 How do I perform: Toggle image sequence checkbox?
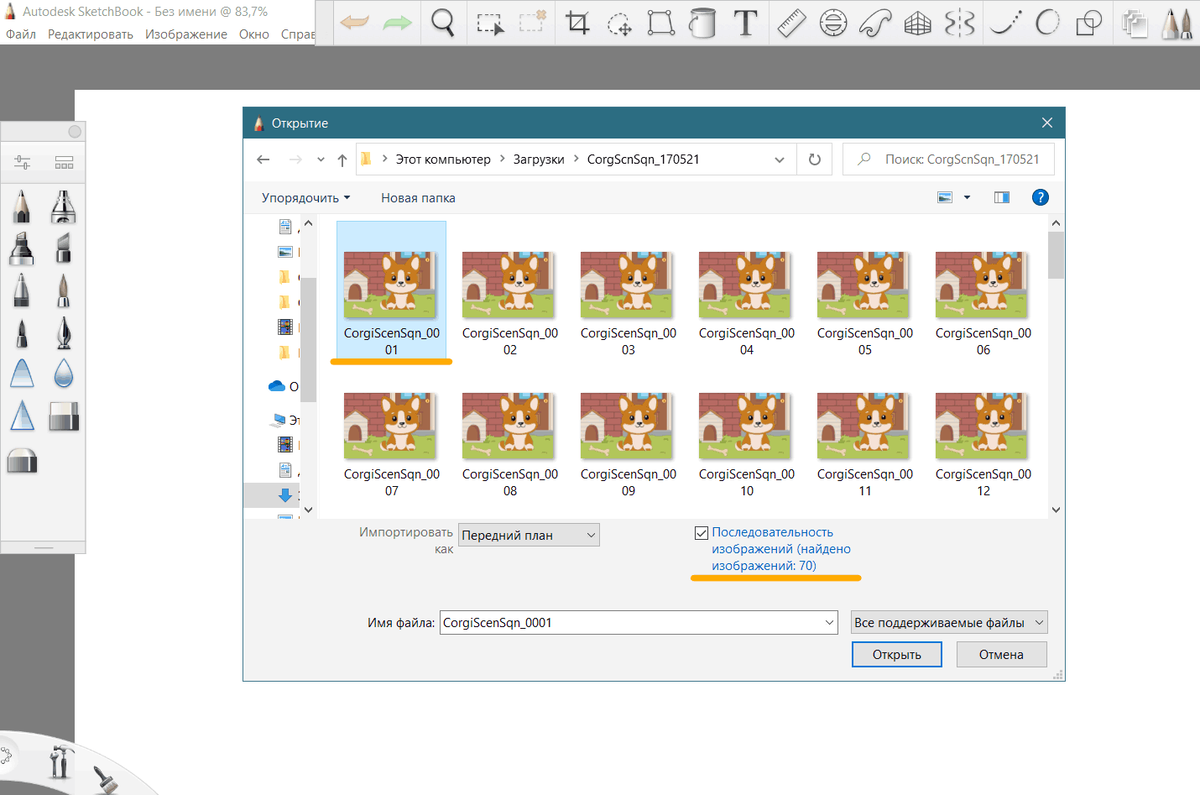click(x=701, y=533)
